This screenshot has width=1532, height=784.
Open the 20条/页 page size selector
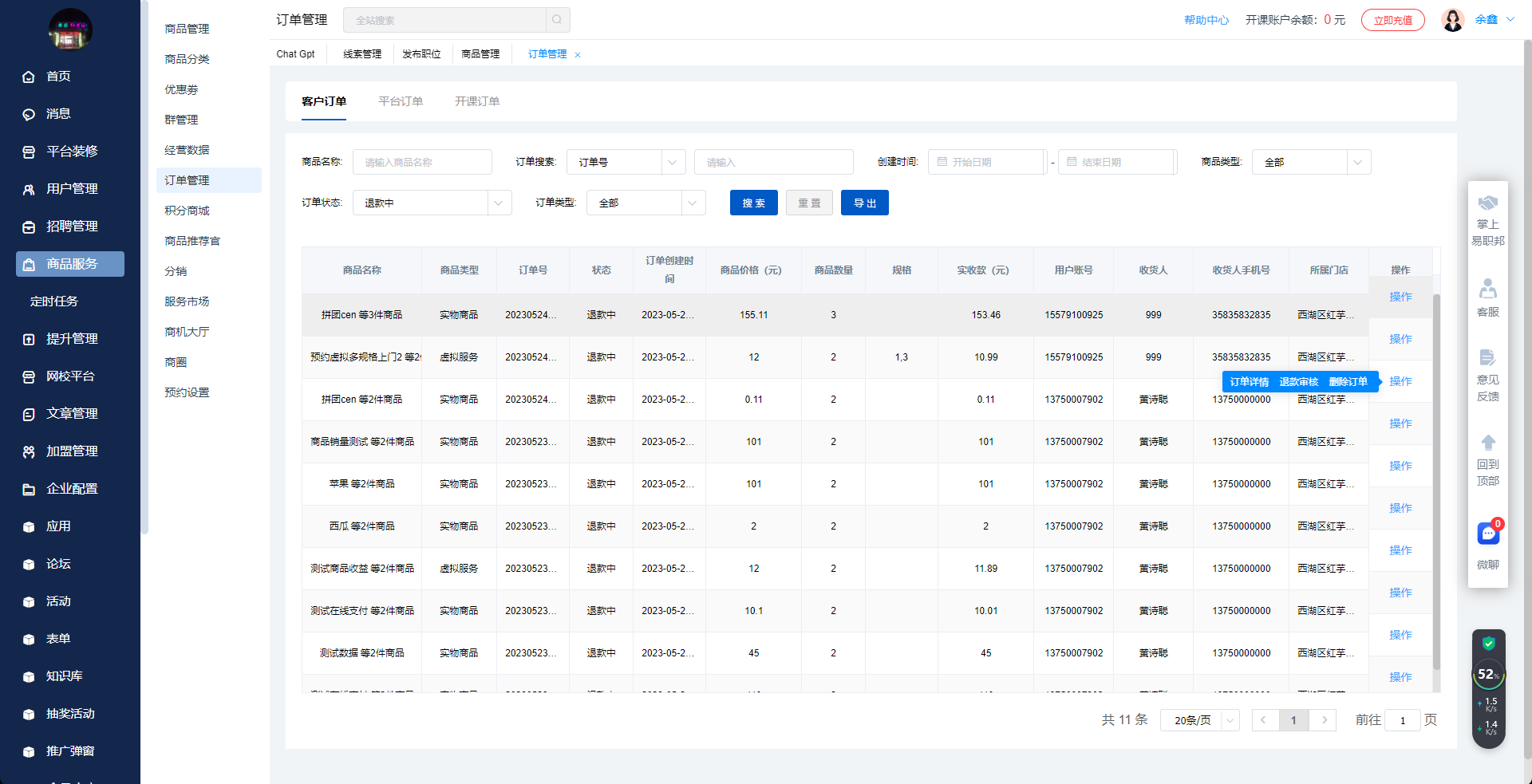point(1199,720)
